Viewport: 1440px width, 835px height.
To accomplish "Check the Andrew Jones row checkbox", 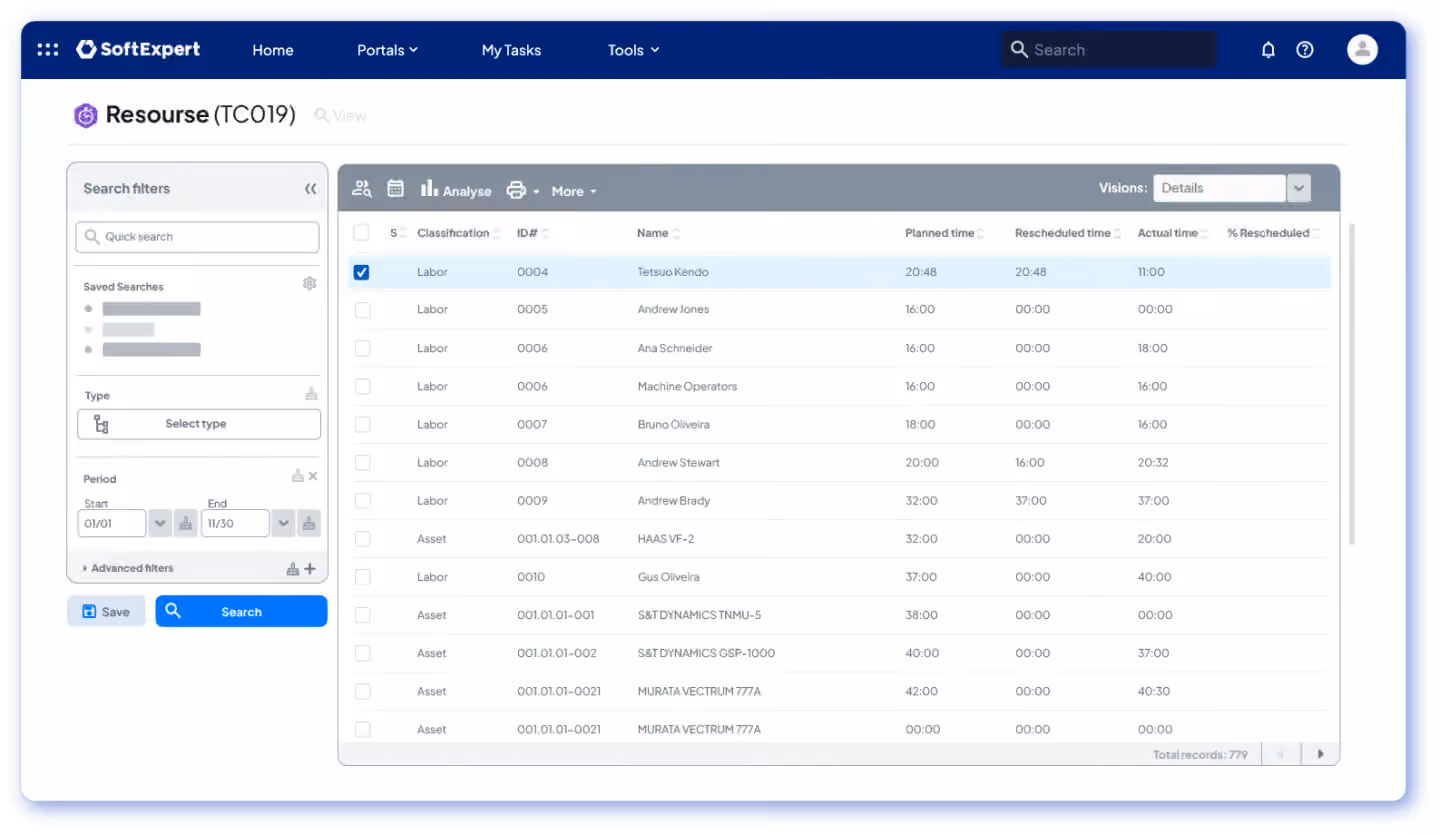I will (362, 310).
